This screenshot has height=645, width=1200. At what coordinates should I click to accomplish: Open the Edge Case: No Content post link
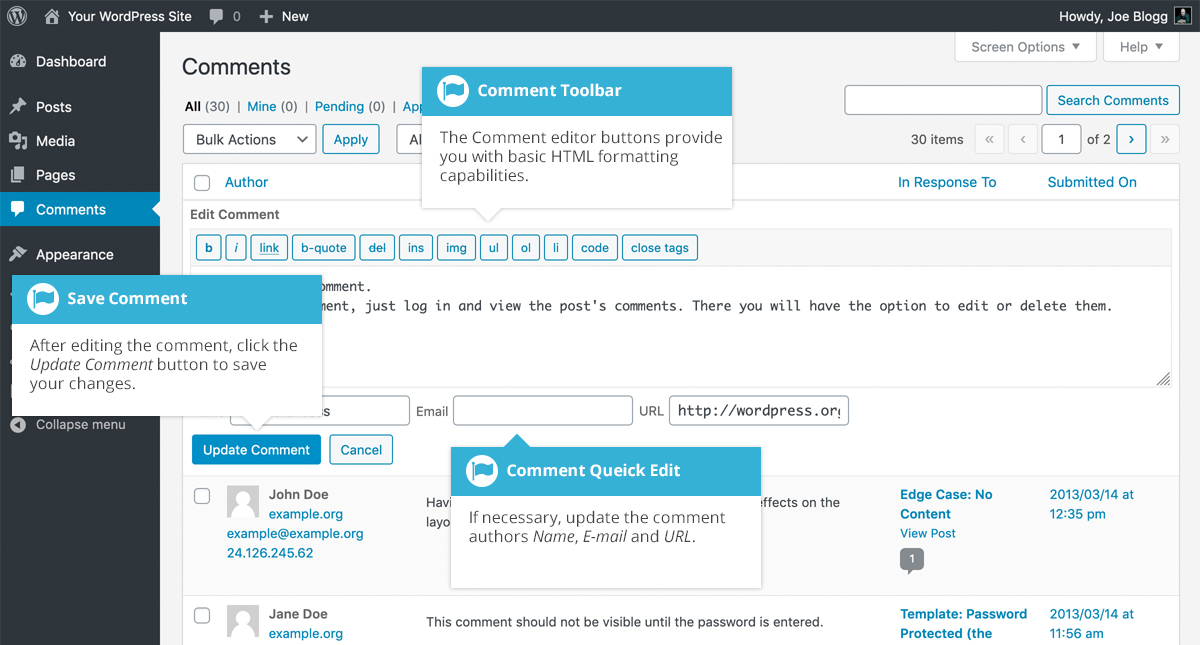pyautogui.click(x=946, y=504)
